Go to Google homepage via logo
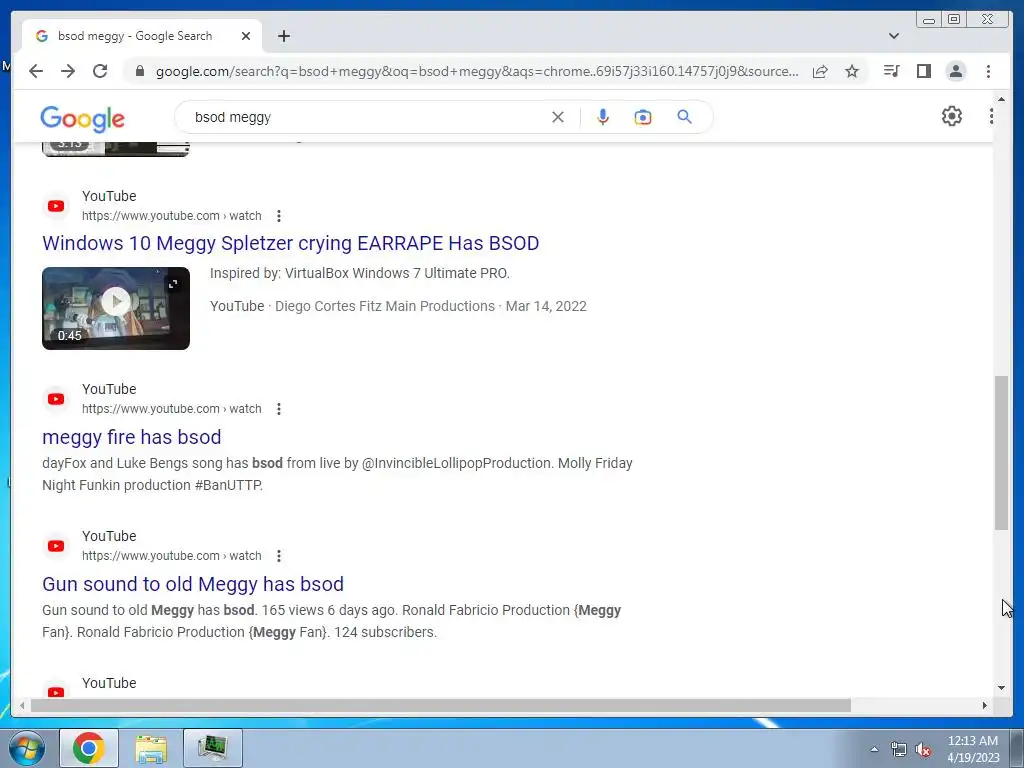Viewport: 1024px width, 768px height. 82,119
